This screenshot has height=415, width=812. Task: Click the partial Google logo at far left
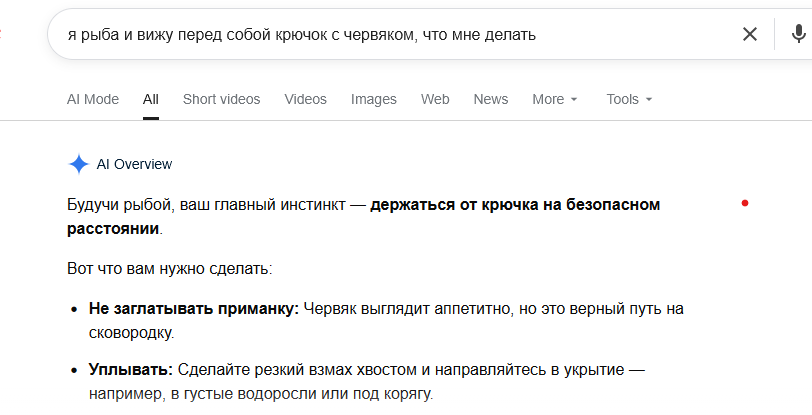click(1, 35)
